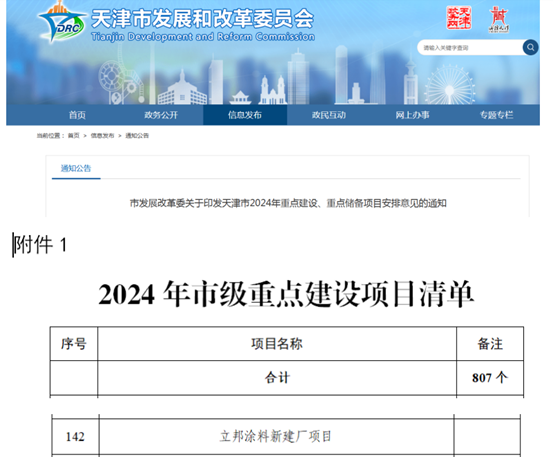The width and height of the screenshot is (553, 457).
Task: Click the 立邦涂料新建厂项目 table row
Action: coord(286,437)
